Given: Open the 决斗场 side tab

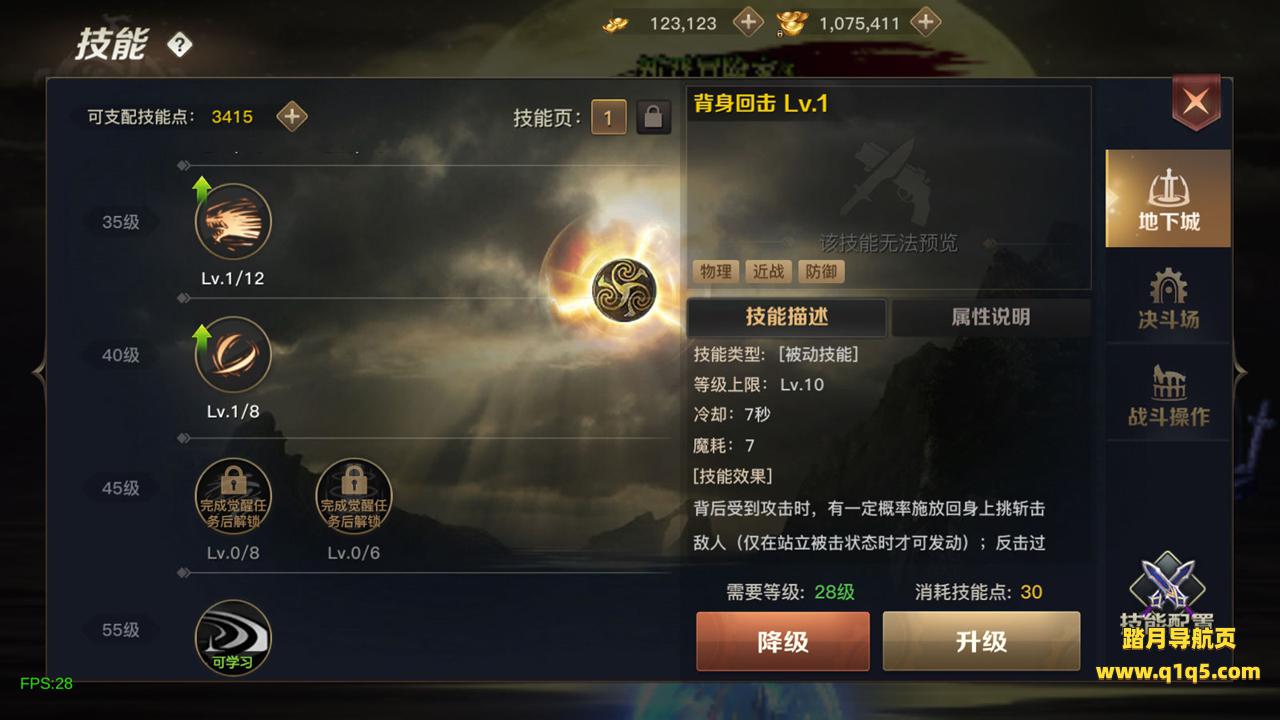Looking at the screenshot, I should 1168,299.
